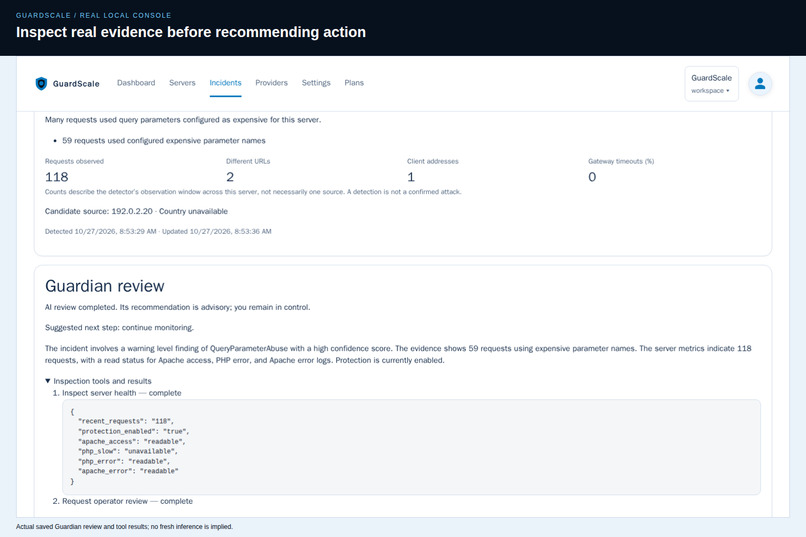
Task: Click the "Actual saved Guardian review" footer note
Action: tap(124, 527)
